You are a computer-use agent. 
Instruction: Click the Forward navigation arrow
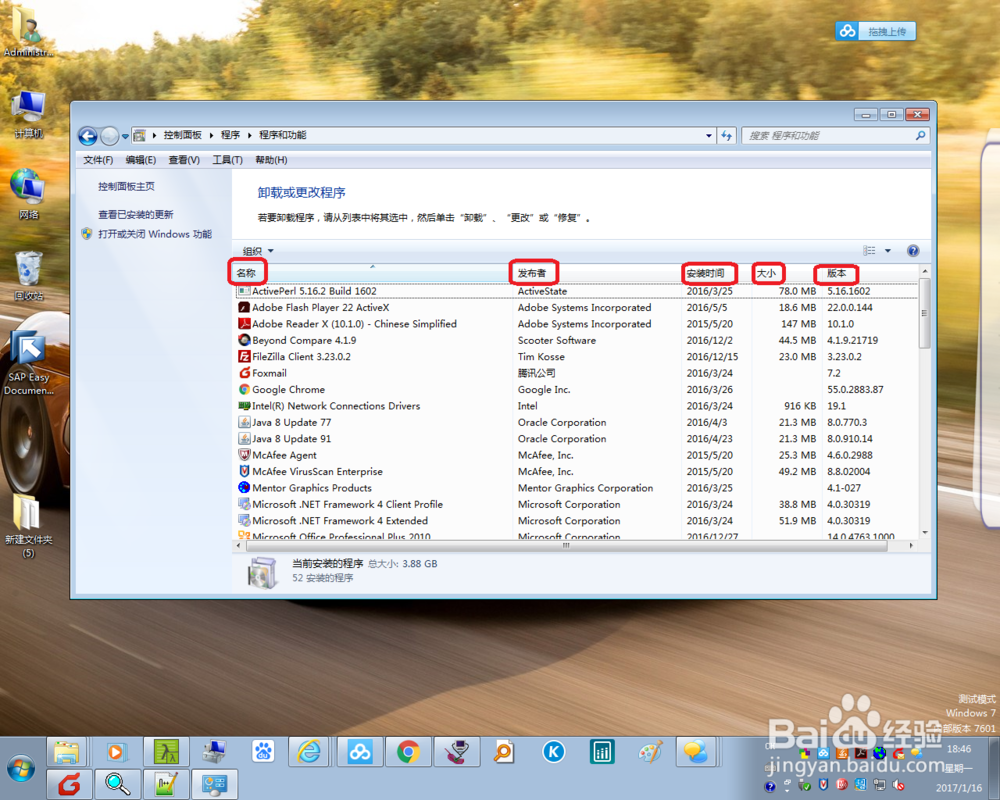pyautogui.click(x=110, y=136)
